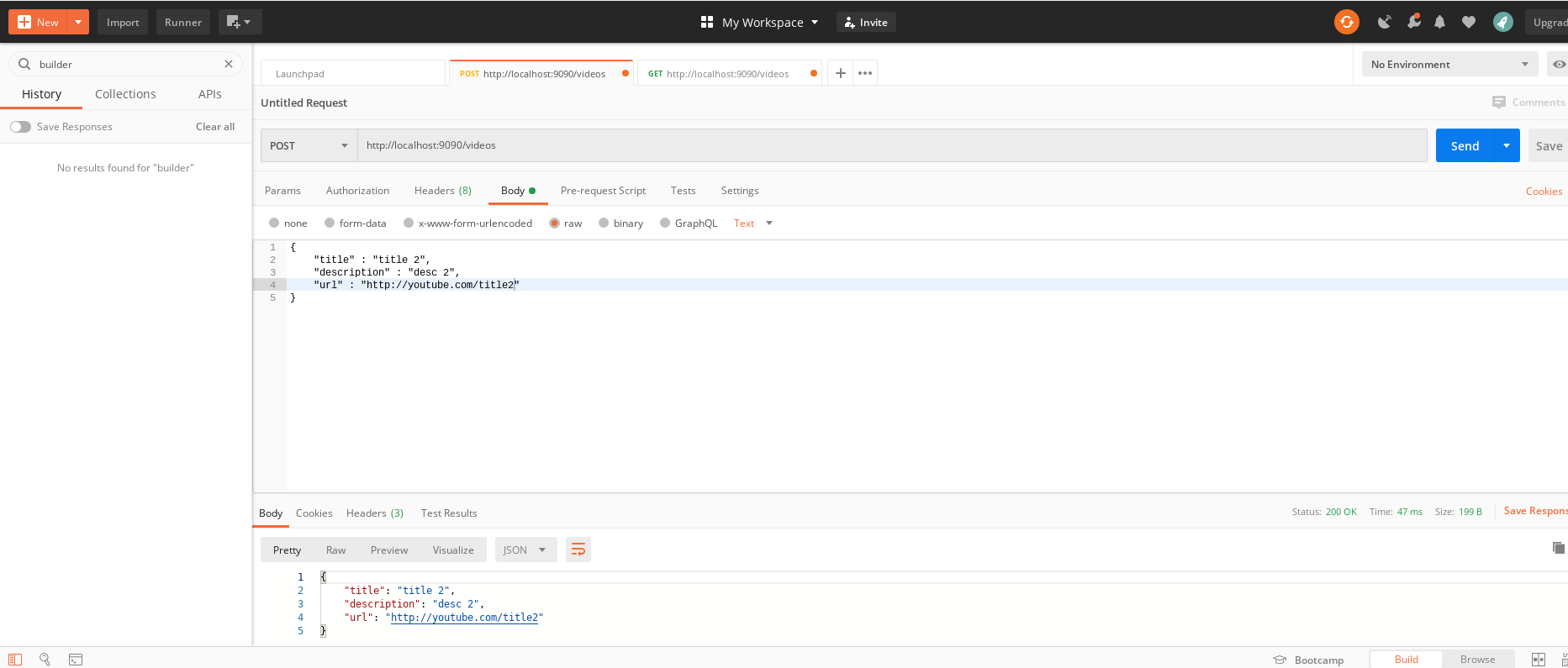Image resolution: width=1568 pixels, height=668 pixels.
Task: Open the Params tab
Action: tap(282, 191)
